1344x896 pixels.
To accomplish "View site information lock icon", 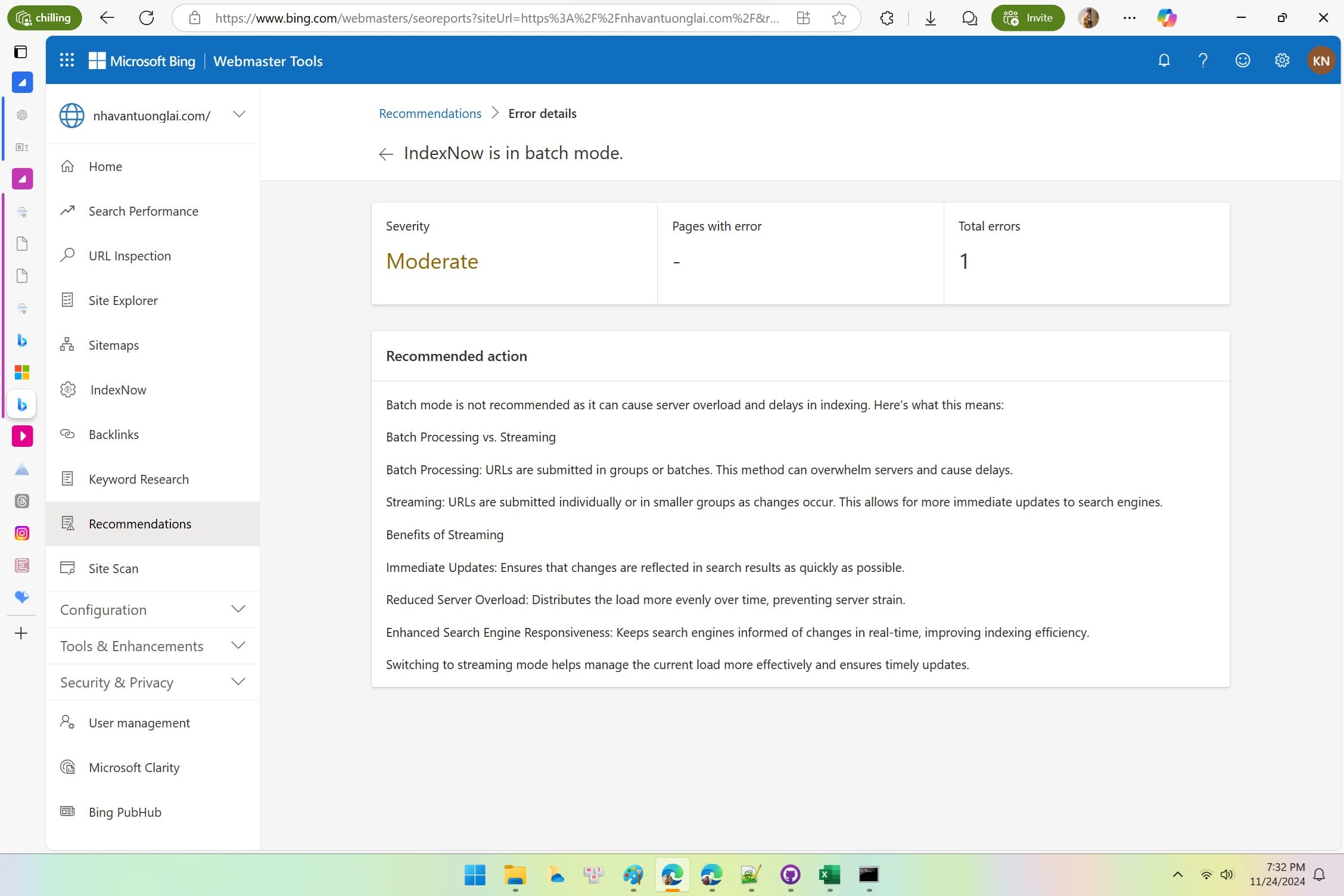I will 195,18.
